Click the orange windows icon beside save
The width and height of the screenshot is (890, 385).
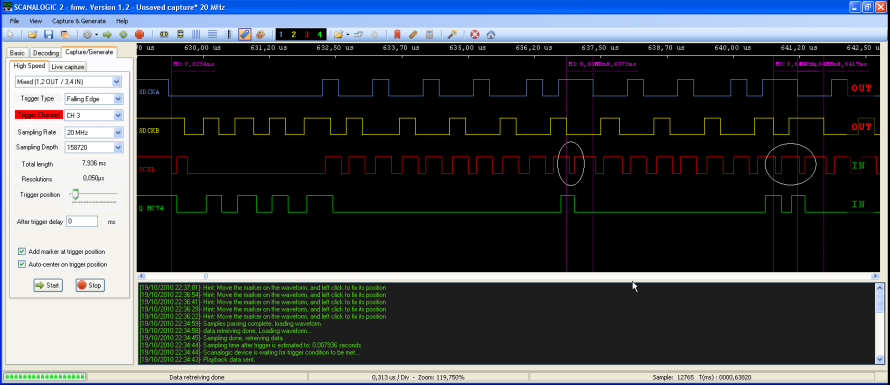[65, 35]
